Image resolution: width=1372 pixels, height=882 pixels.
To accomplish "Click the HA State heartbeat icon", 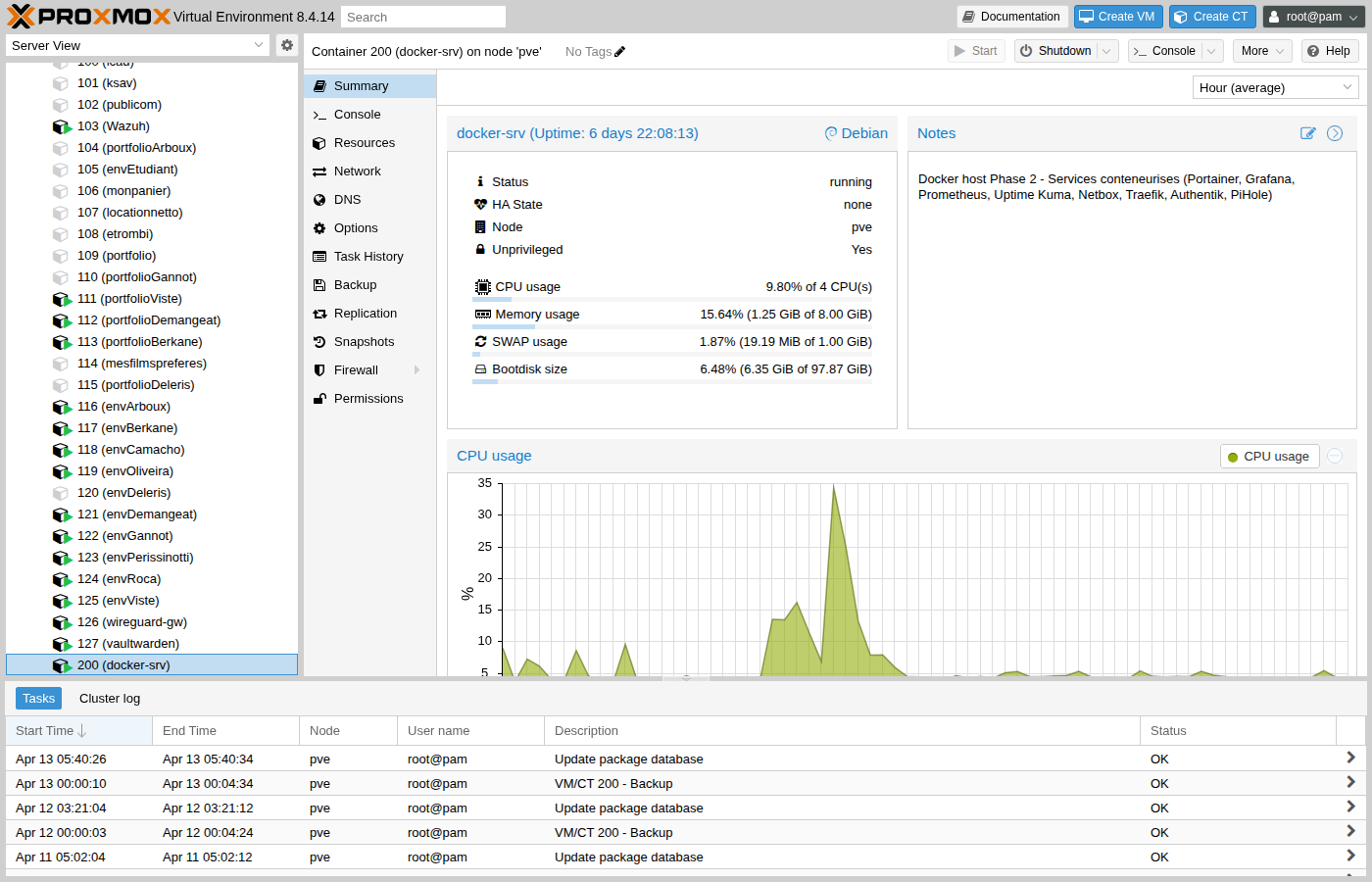I will pos(480,205).
